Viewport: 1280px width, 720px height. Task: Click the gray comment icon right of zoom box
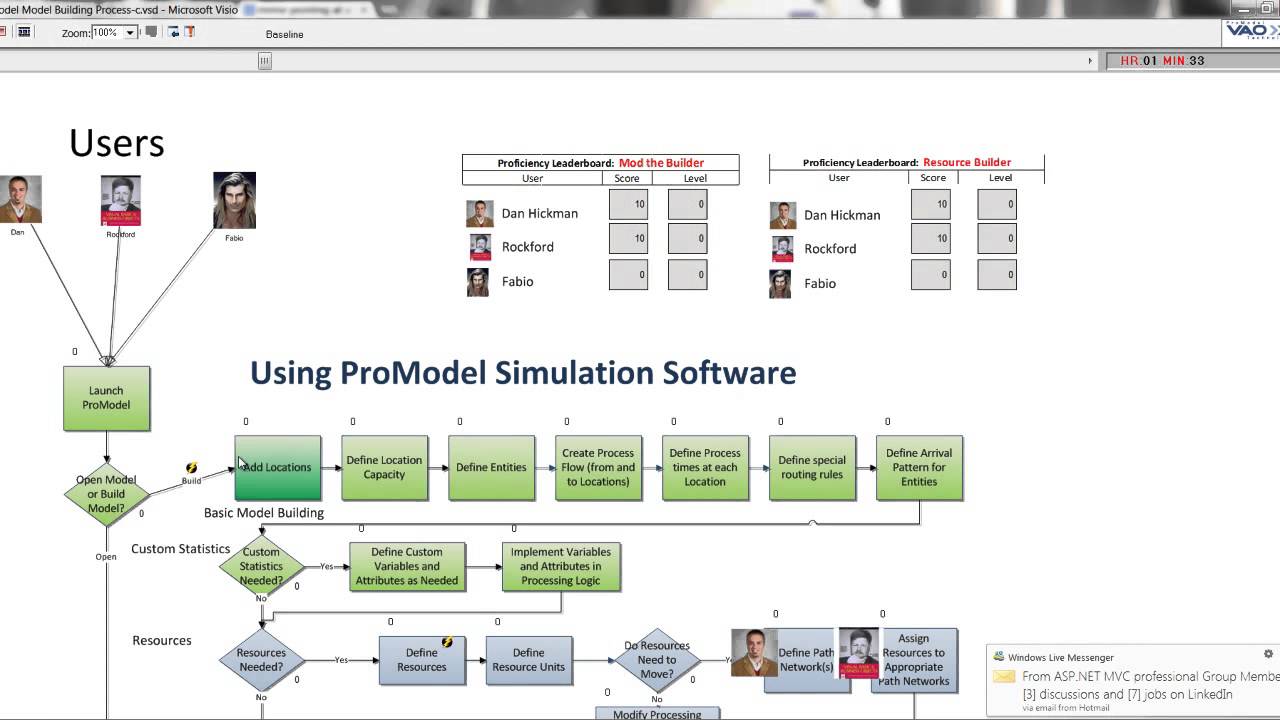151,32
